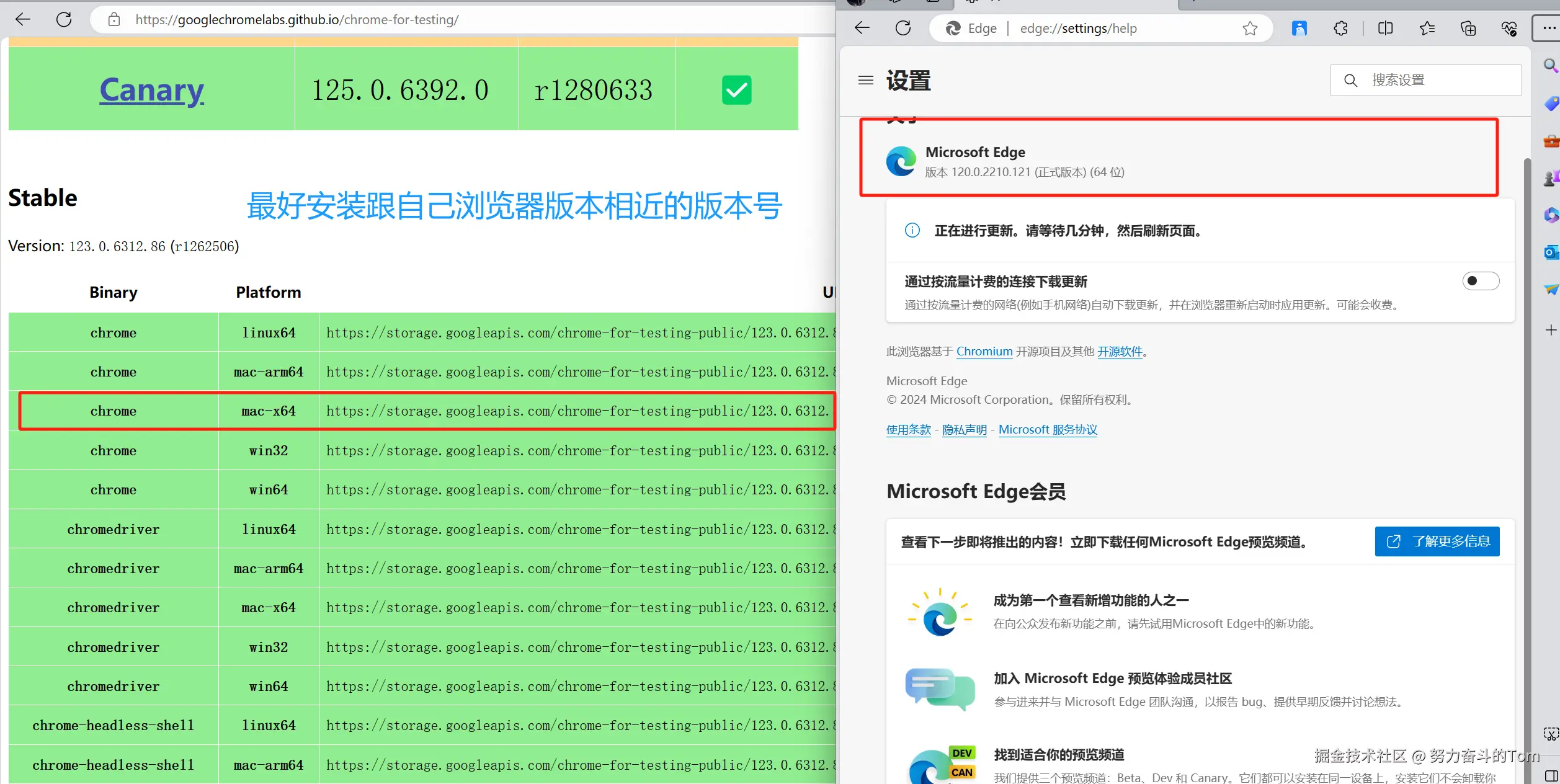The width and height of the screenshot is (1560, 784).
Task: Open the Tools briefcase in Edge sidebar
Action: 1551,141
